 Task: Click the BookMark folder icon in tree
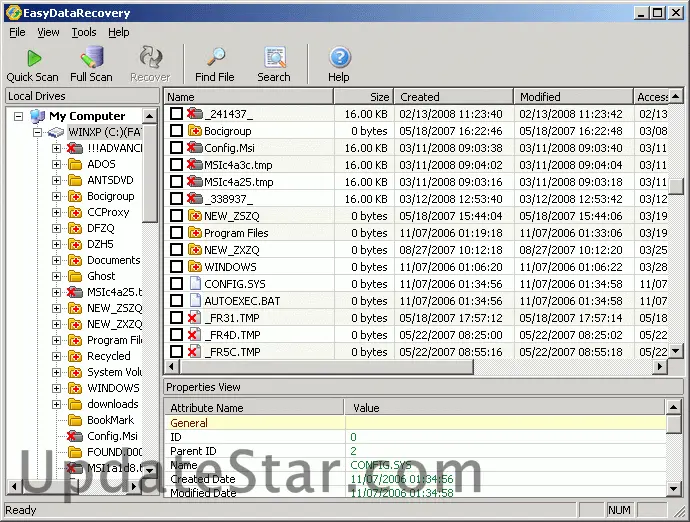pos(75,420)
